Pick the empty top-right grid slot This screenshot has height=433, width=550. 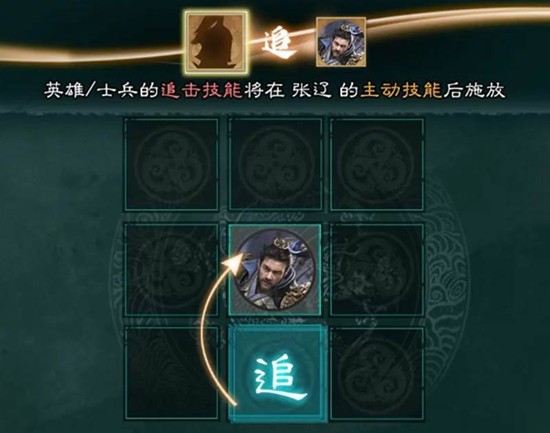coord(377,164)
